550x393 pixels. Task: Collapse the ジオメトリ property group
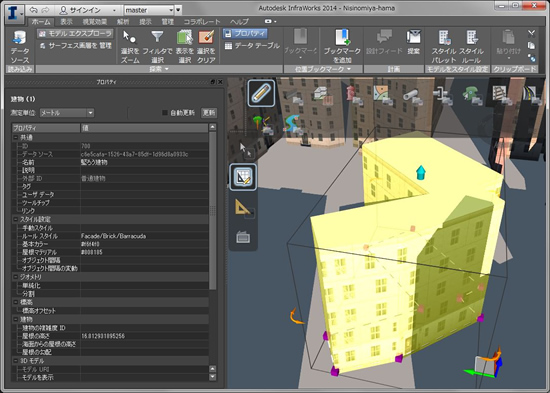(16, 277)
